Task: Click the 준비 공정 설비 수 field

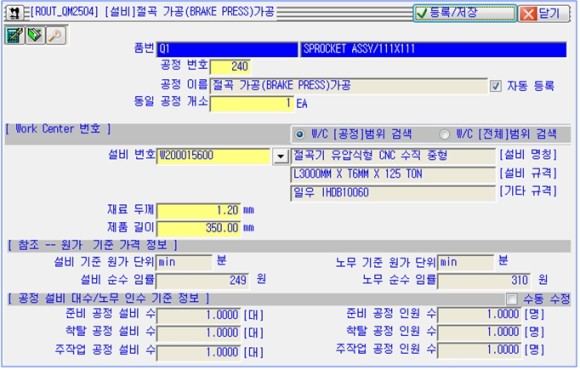Action: pos(199,316)
